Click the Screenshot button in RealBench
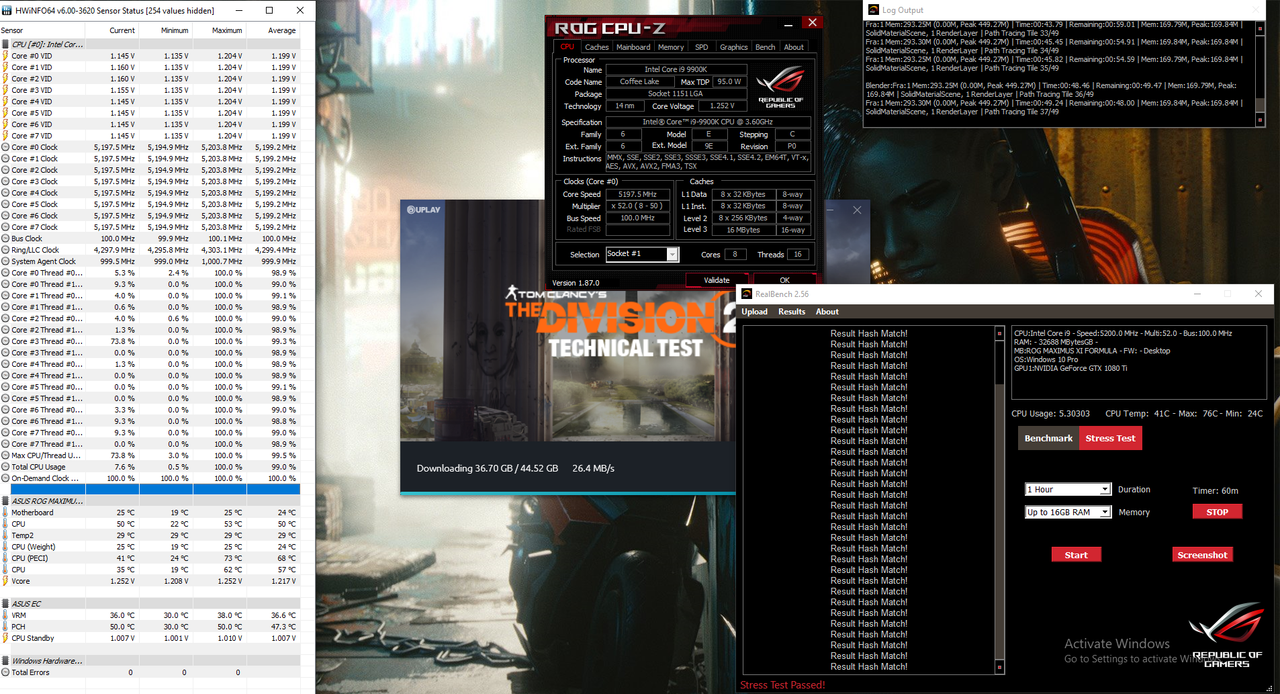The height and width of the screenshot is (694, 1280). 1202,555
